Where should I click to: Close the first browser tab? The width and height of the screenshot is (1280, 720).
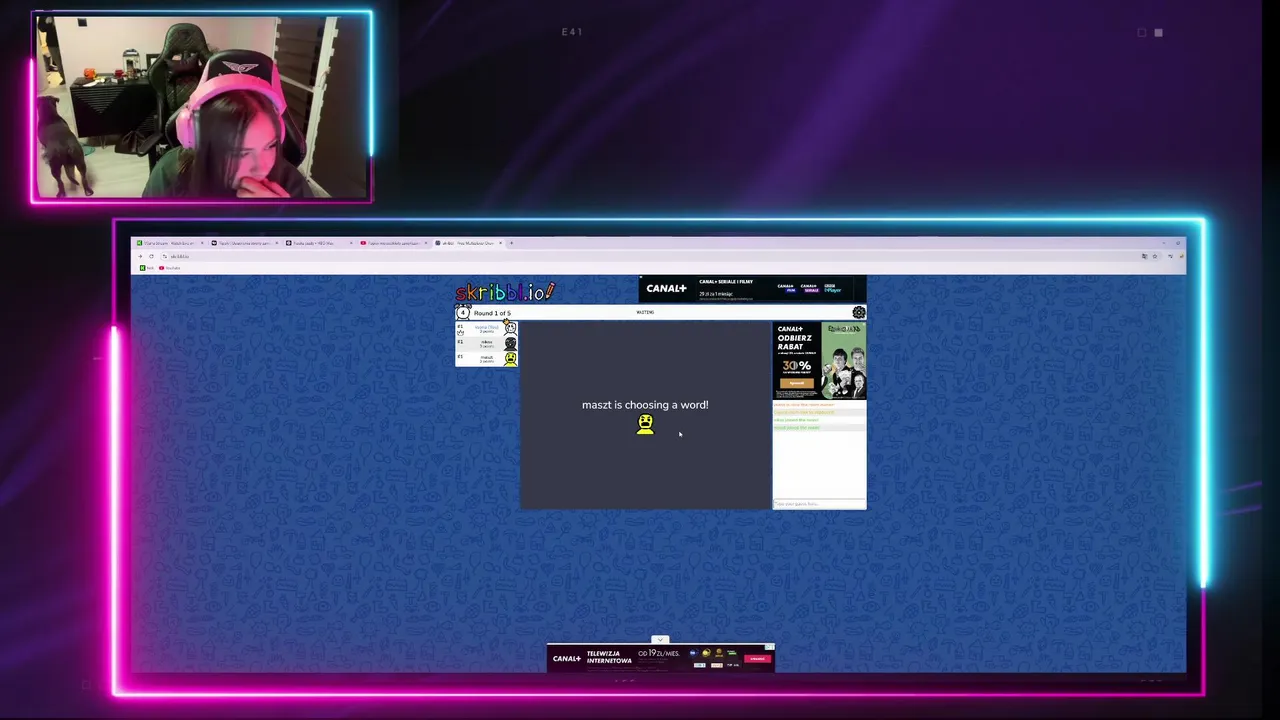[202, 243]
